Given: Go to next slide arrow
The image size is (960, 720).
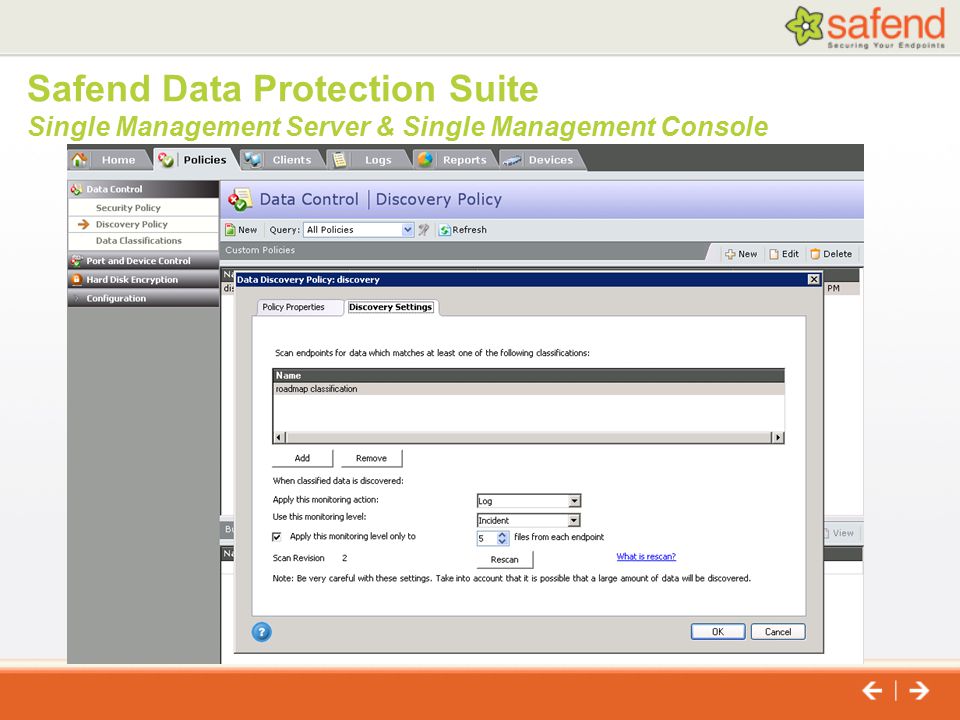Looking at the screenshot, I should click(x=920, y=691).
